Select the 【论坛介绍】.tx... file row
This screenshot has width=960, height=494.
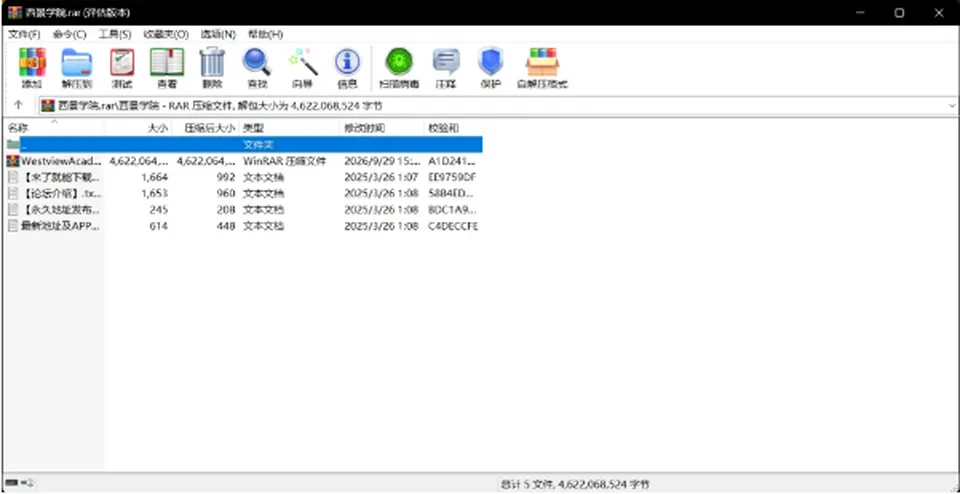tap(244, 193)
